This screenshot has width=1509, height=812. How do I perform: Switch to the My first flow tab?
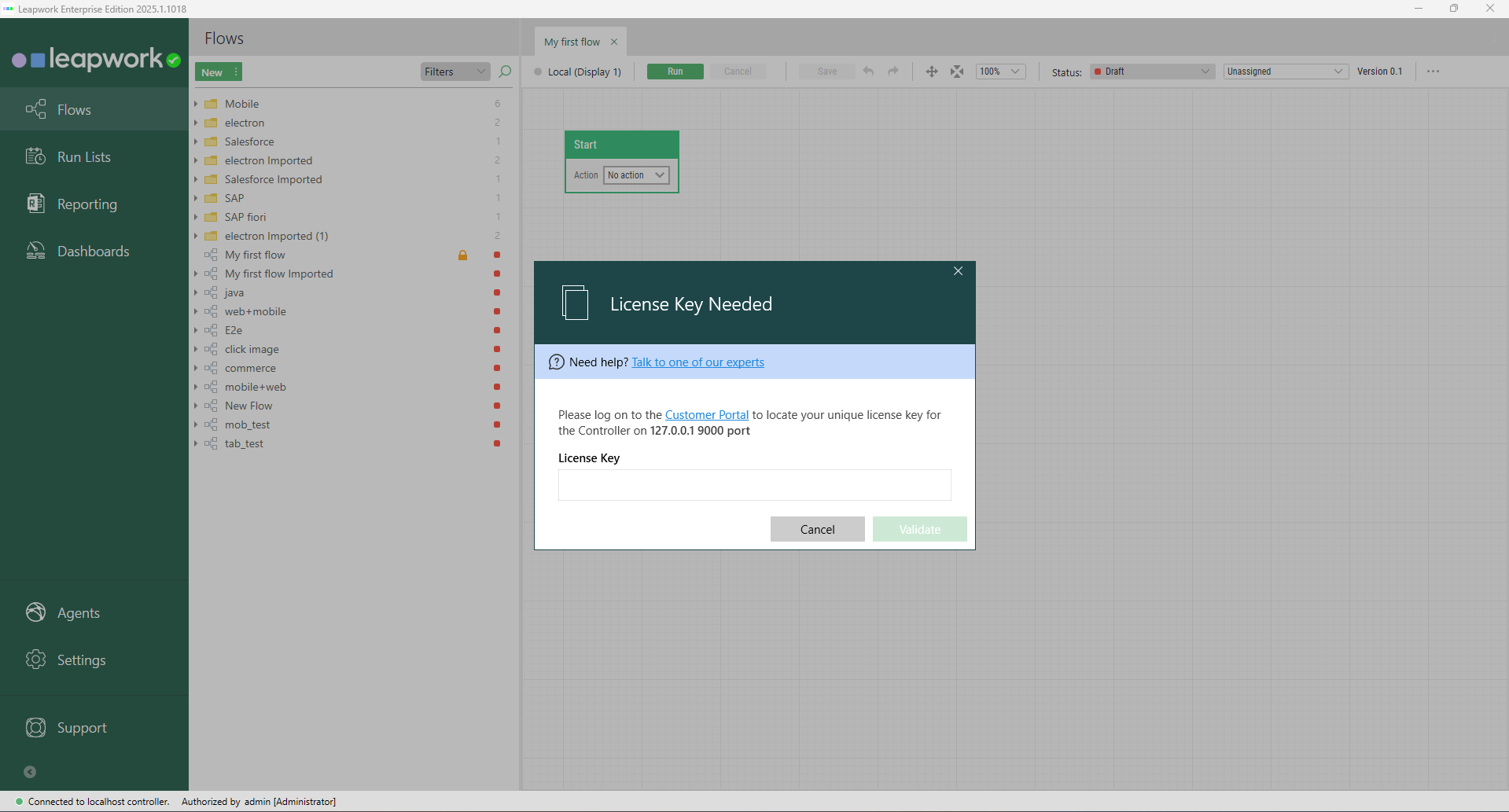(572, 42)
